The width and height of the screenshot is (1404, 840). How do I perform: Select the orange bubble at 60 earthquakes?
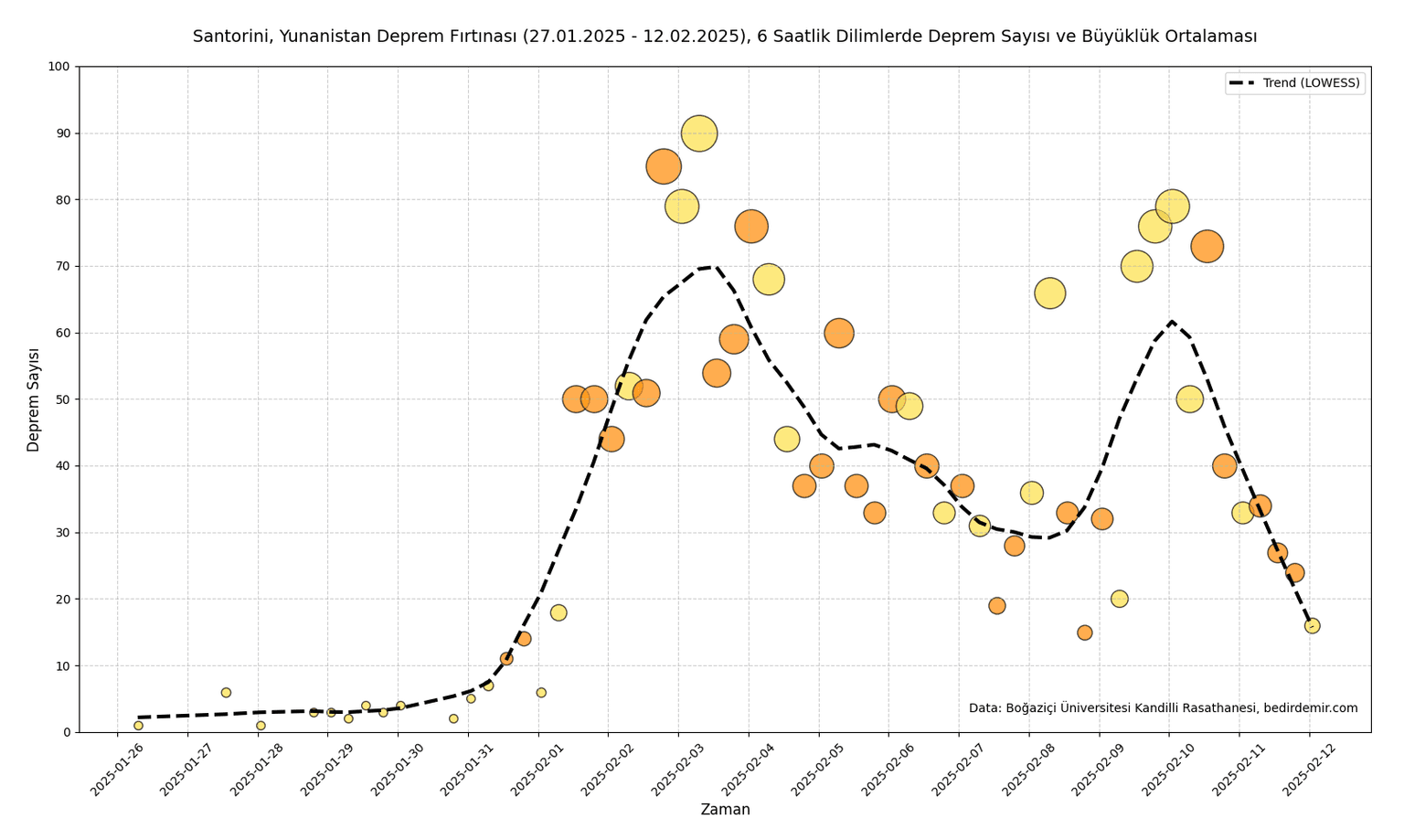(x=839, y=333)
